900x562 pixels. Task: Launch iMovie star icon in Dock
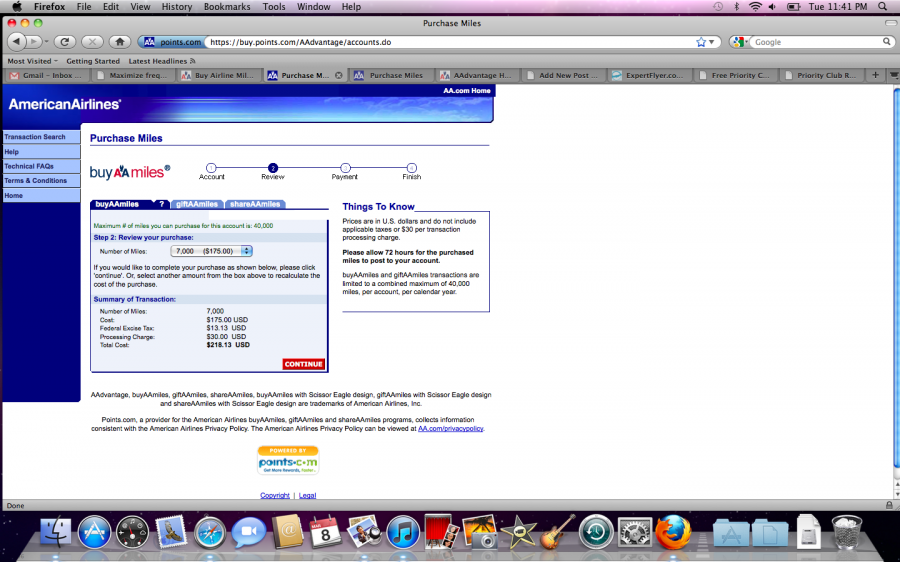click(518, 532)
